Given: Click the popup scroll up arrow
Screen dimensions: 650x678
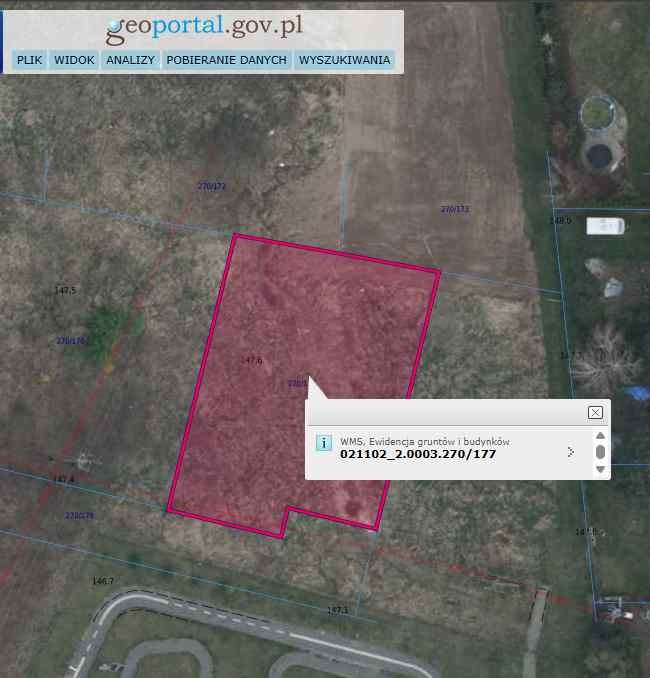Looking at the screenshot, I should (x=600, y=435).
